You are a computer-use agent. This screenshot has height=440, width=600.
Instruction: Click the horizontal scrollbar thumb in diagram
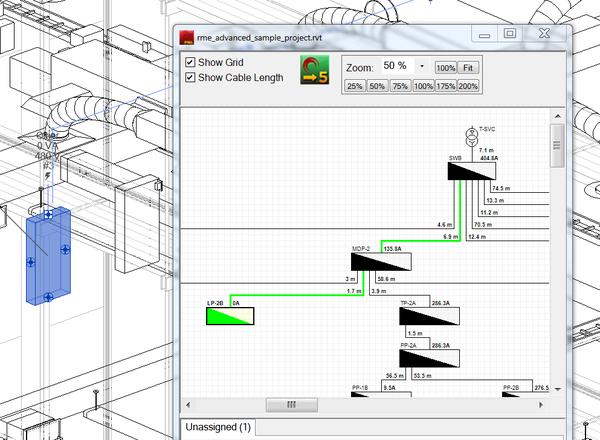292,404
